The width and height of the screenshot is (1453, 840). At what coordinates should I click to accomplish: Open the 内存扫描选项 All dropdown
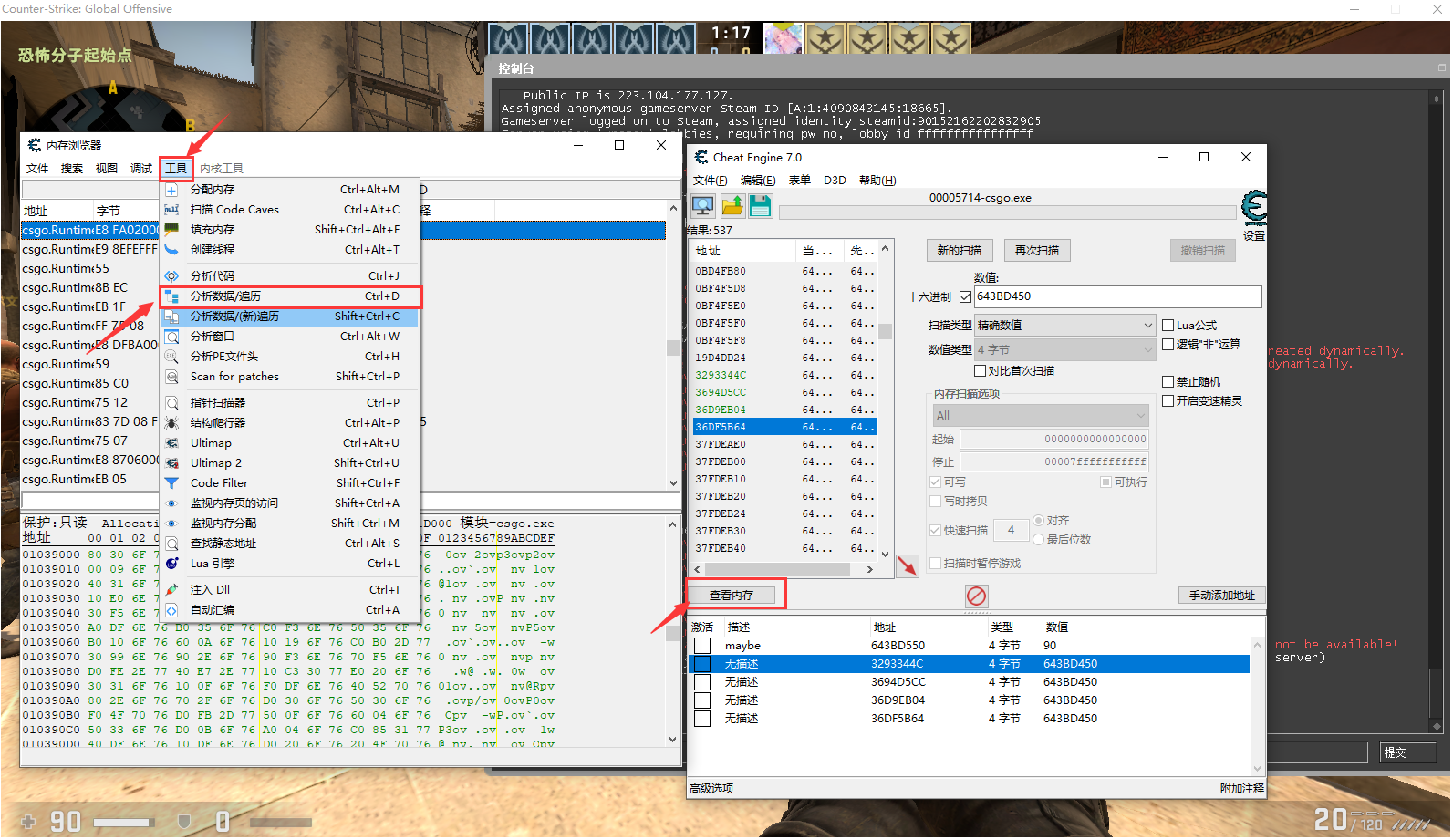(1040, 416)
